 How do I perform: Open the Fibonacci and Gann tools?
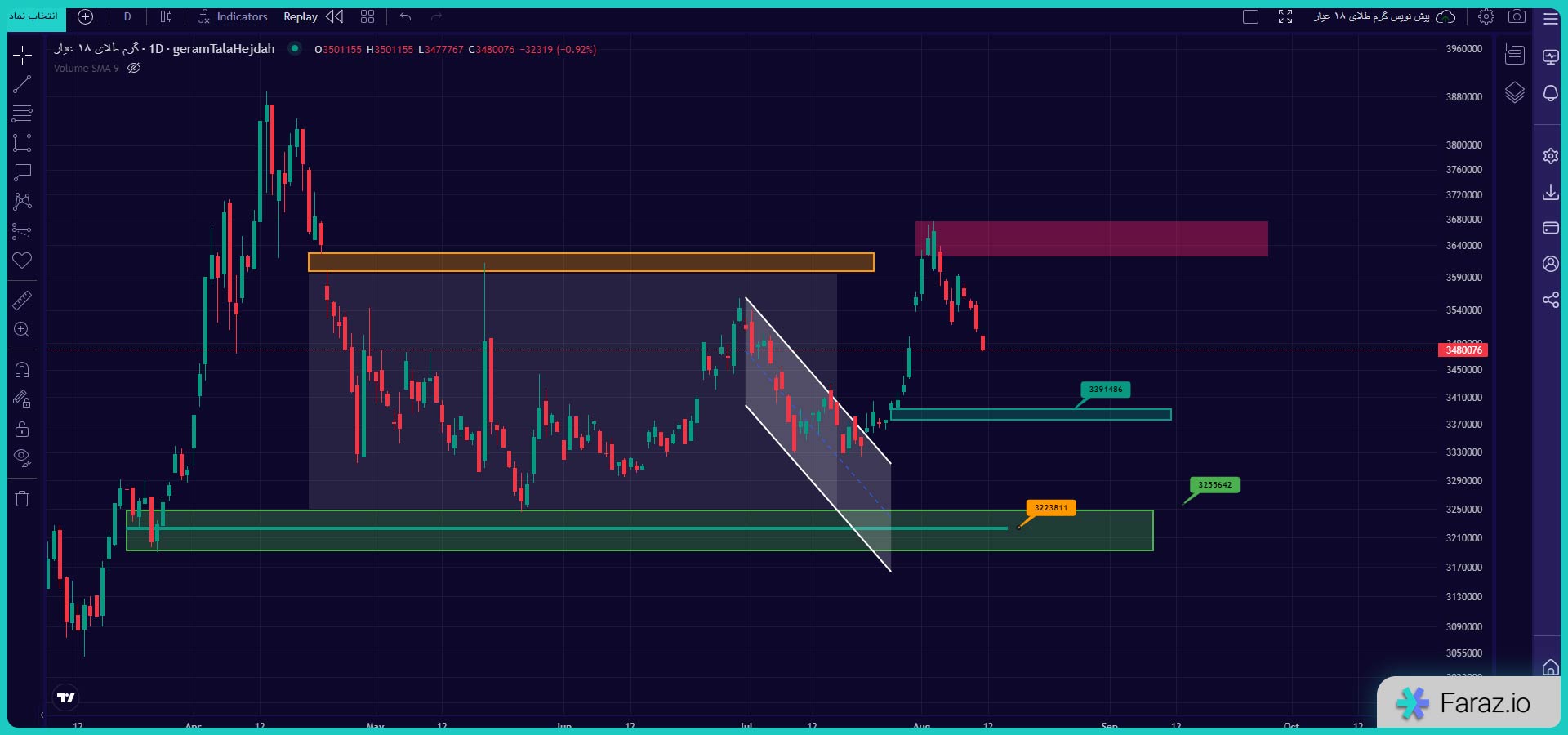(x=22, y=114)
